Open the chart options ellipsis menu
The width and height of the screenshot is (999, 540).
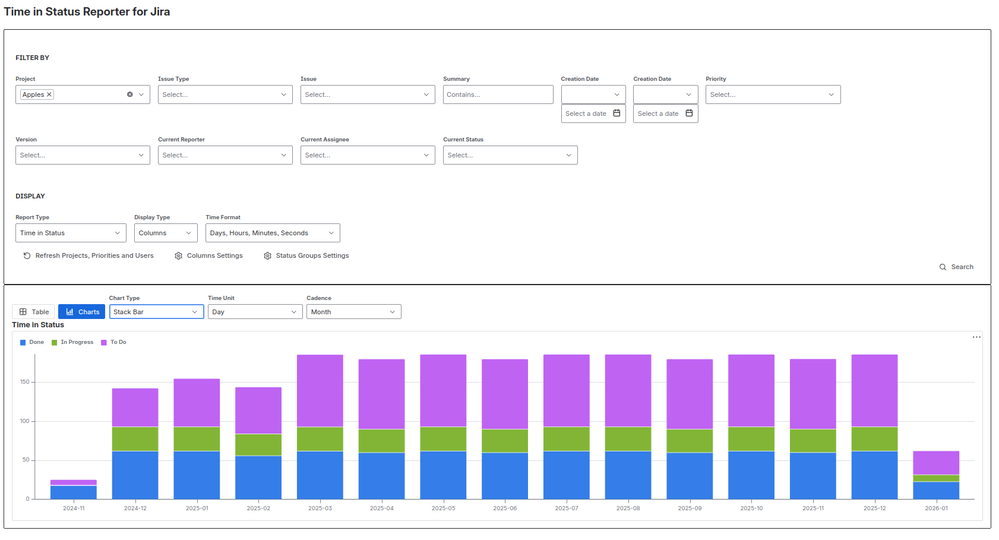[976, 337]
